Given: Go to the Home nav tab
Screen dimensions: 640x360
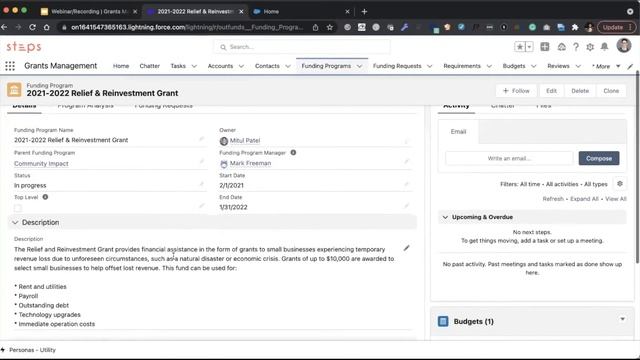Looking at the screenshot, I should pyautogui.click(x=121, y=66).
